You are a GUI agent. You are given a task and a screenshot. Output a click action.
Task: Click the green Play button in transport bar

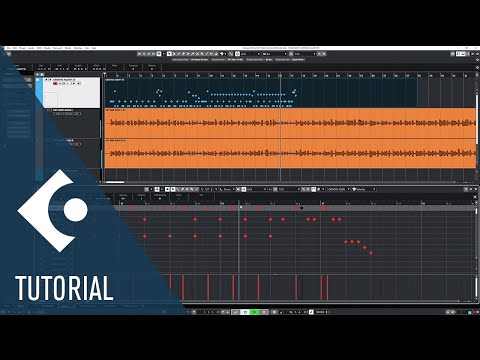[255, 312]
